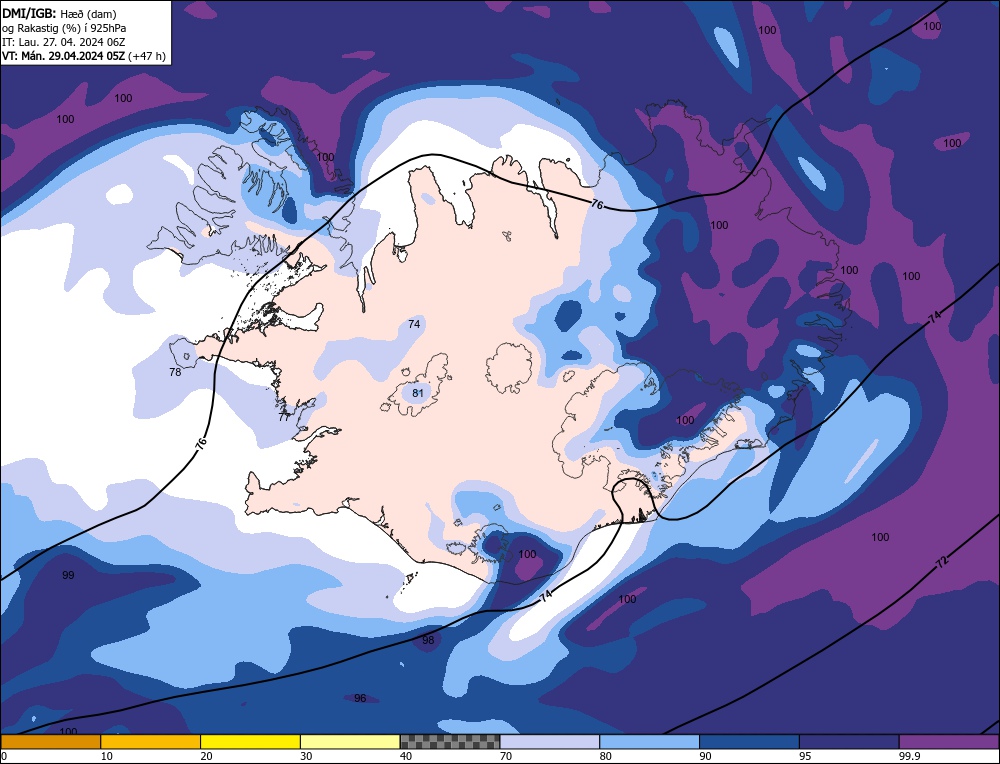Viewport: 1000px width, 764px height.
Task: Click the legend tick label '30'
Action: [306, 756]
